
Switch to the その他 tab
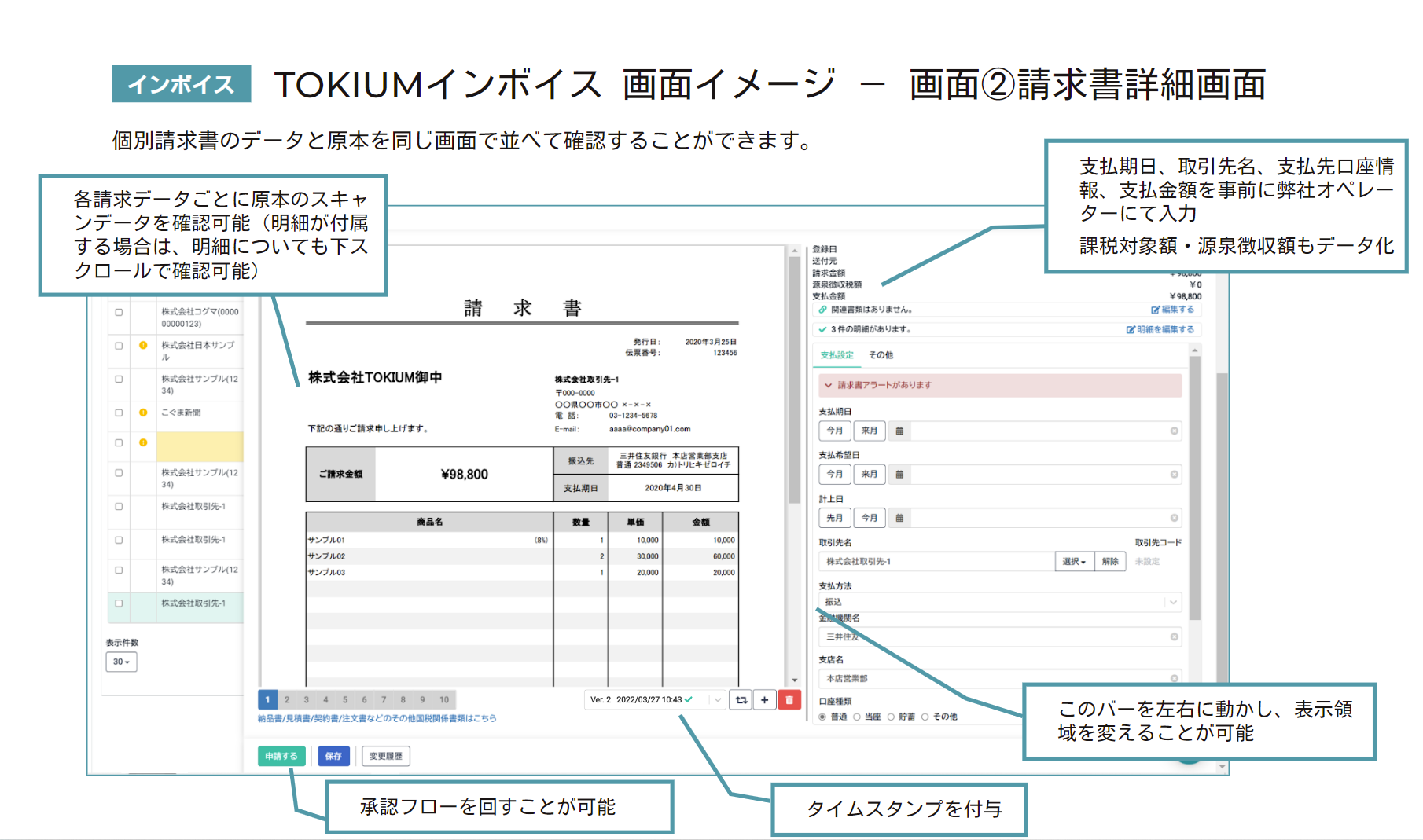point(881,355)
